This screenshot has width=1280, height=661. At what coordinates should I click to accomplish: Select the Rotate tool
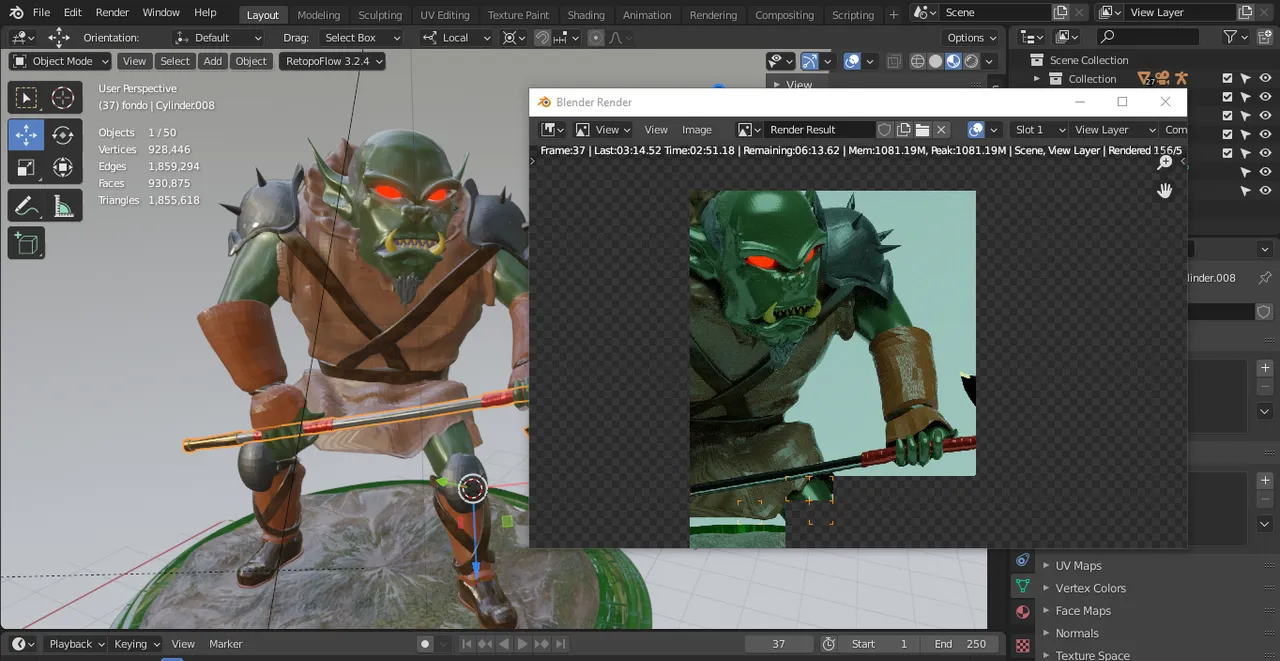pyautogui.click(x=63, y=135)
